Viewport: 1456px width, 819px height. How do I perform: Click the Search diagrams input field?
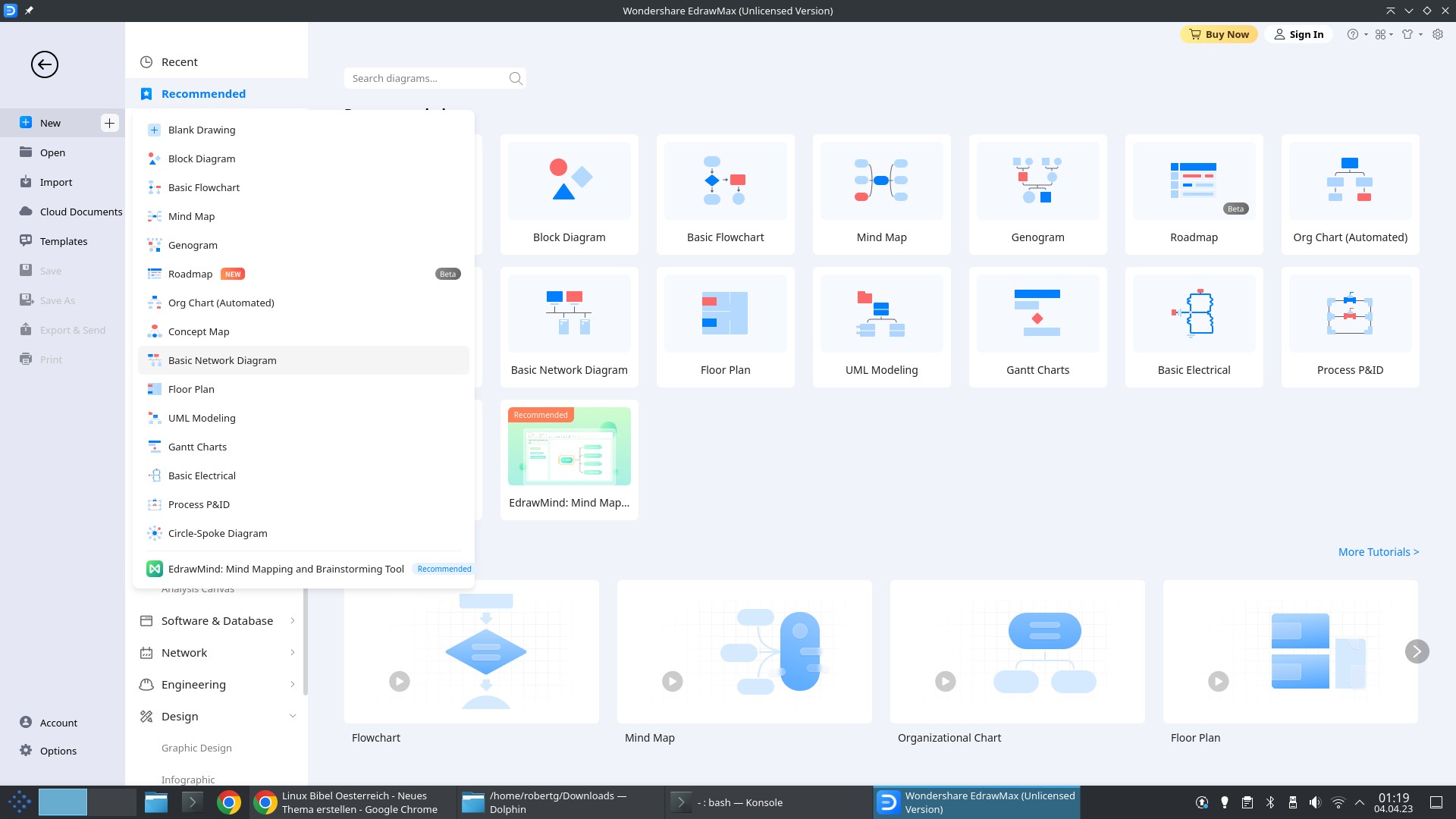[425, 78]
